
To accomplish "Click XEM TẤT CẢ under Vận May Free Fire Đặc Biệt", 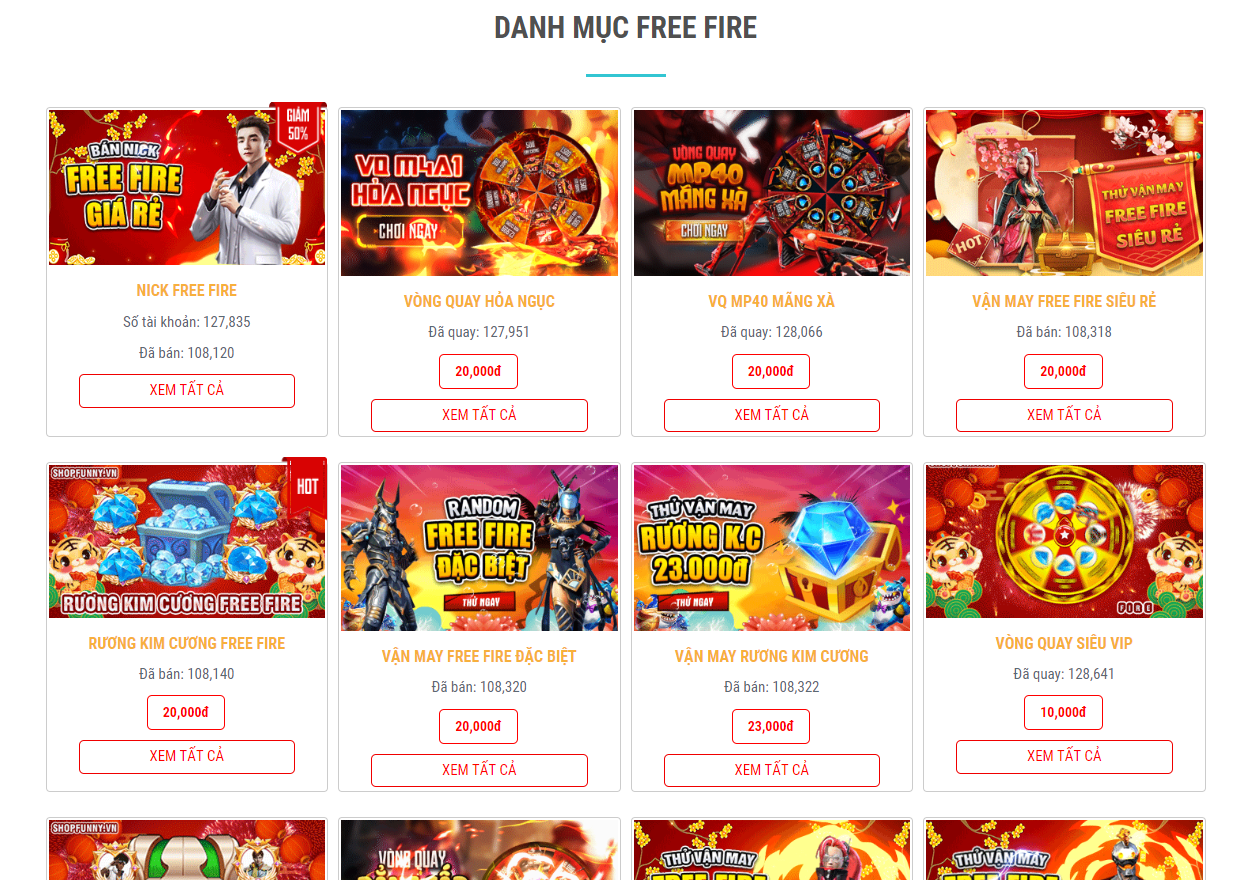I will [x=479, y=771].
